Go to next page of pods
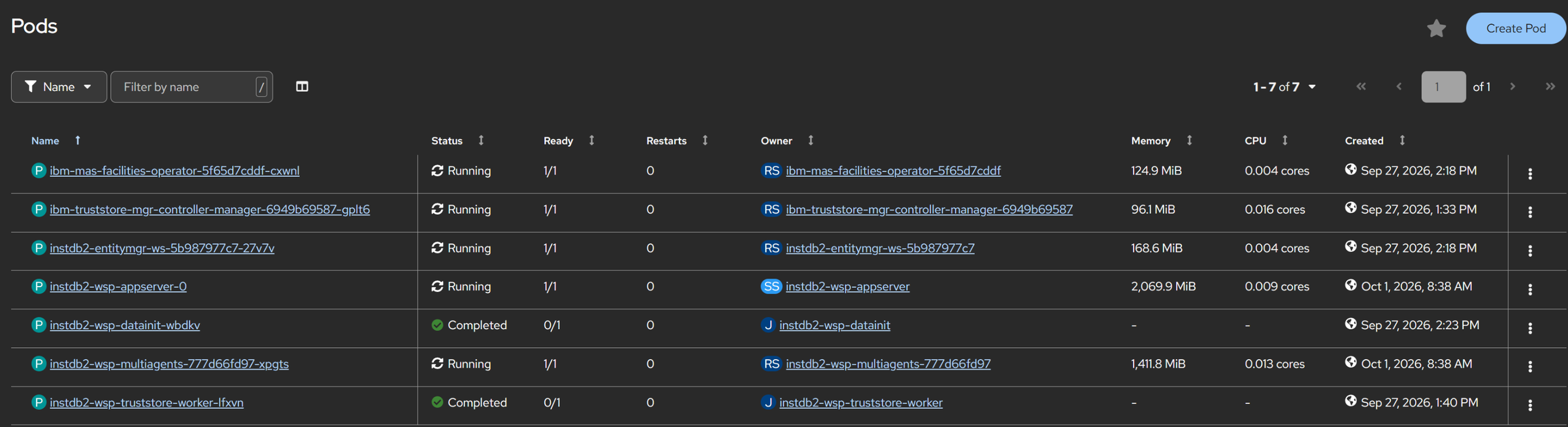This screenshot has height=427, width=1568. (1512, 86)
